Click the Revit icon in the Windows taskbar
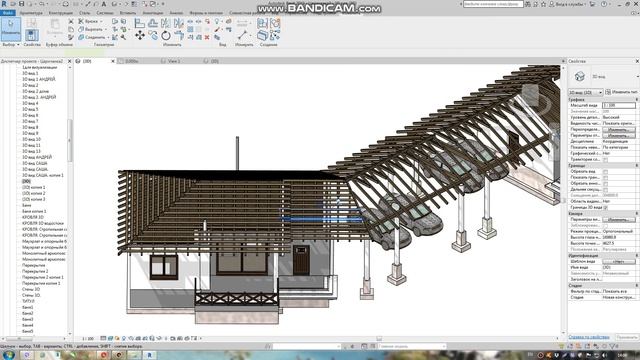Viewport: 640px width, 360px height. (x=149, y=355)
